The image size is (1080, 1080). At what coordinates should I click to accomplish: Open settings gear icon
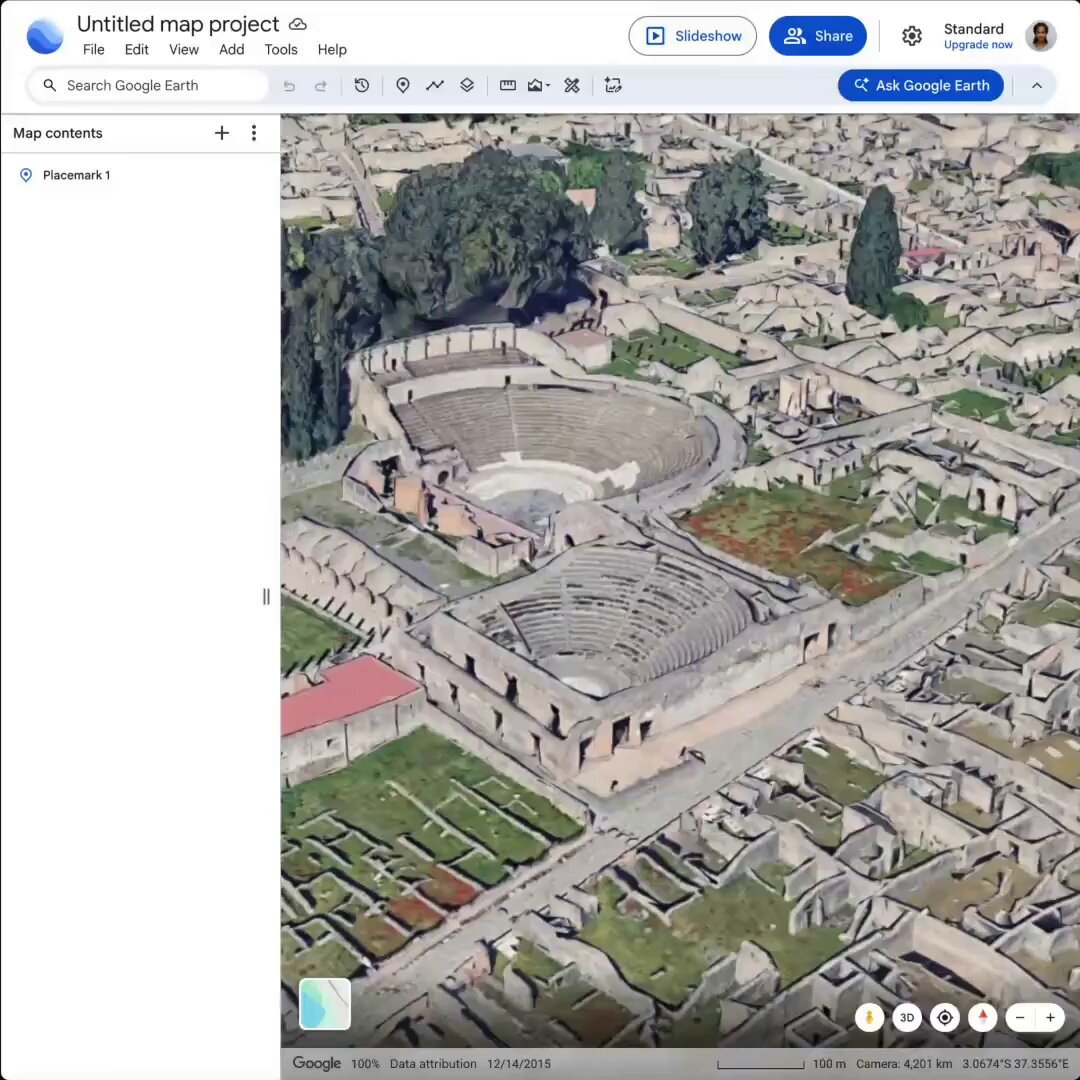[912, 36]
